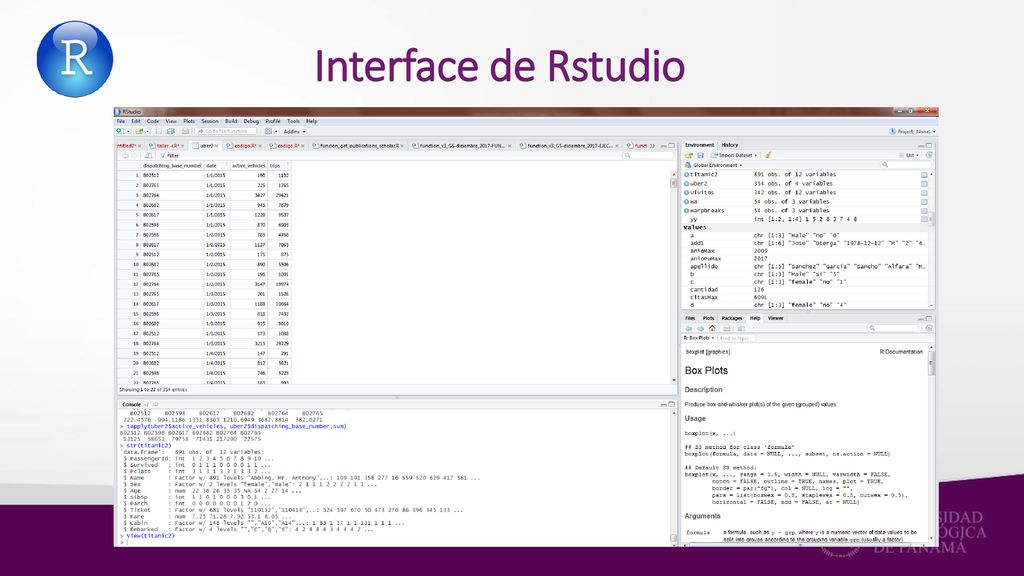Click the Save Workspace icon in Environment pane
The height and width of the screenshot is (576, 1024).
700,155
